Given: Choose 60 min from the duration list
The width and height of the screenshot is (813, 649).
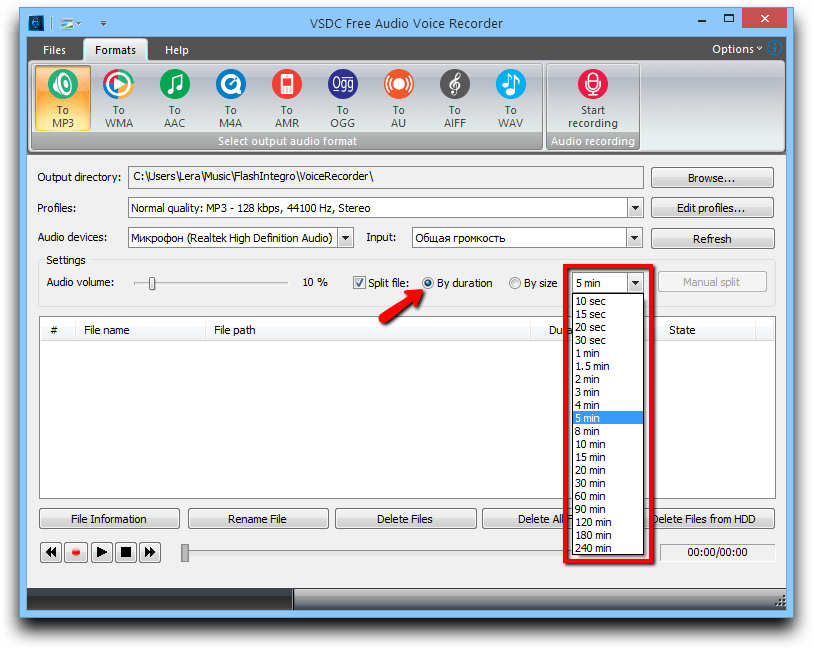Looking at the screenshot, I should coord(608,496).
